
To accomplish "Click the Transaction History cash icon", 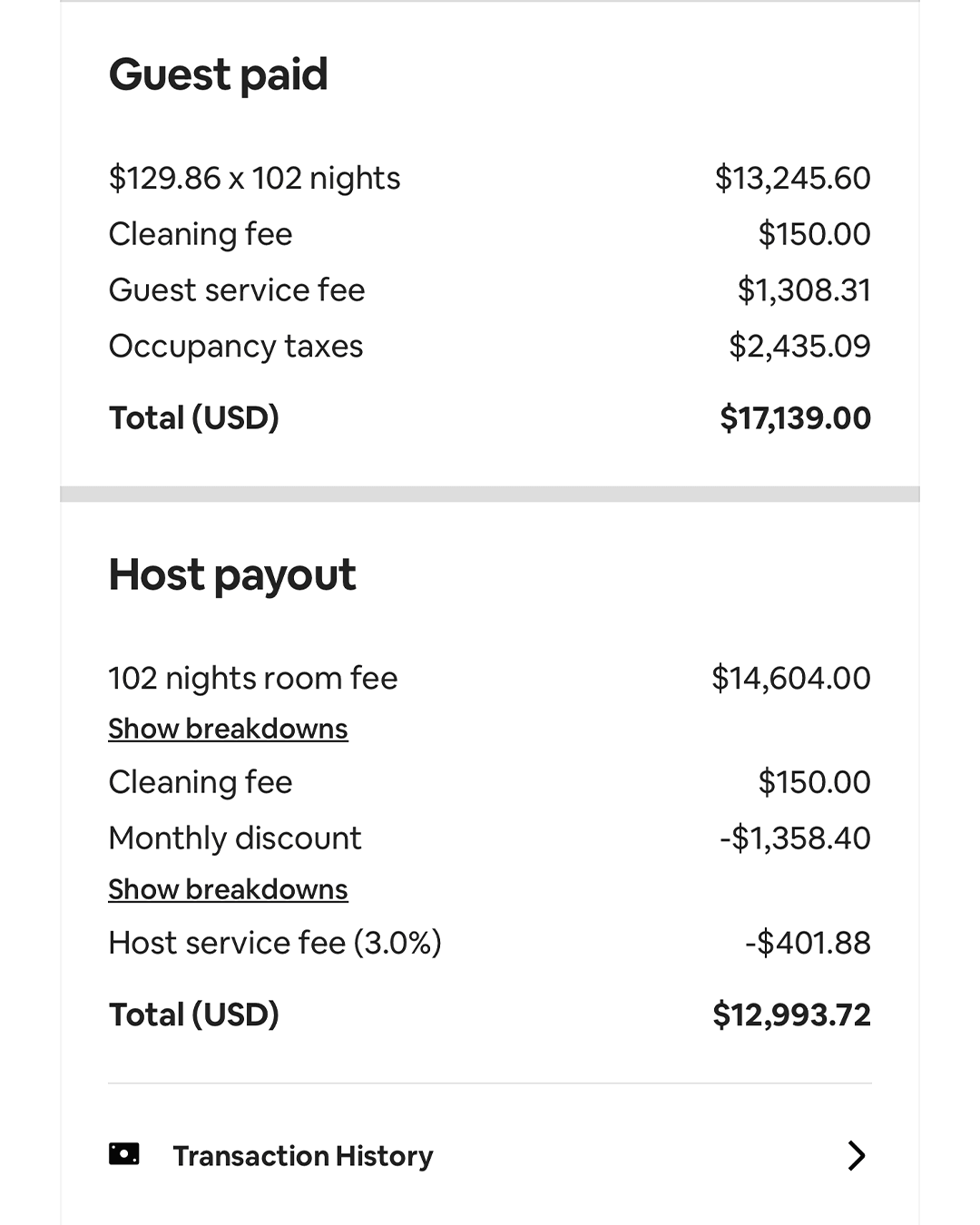I will [124, 1154].
